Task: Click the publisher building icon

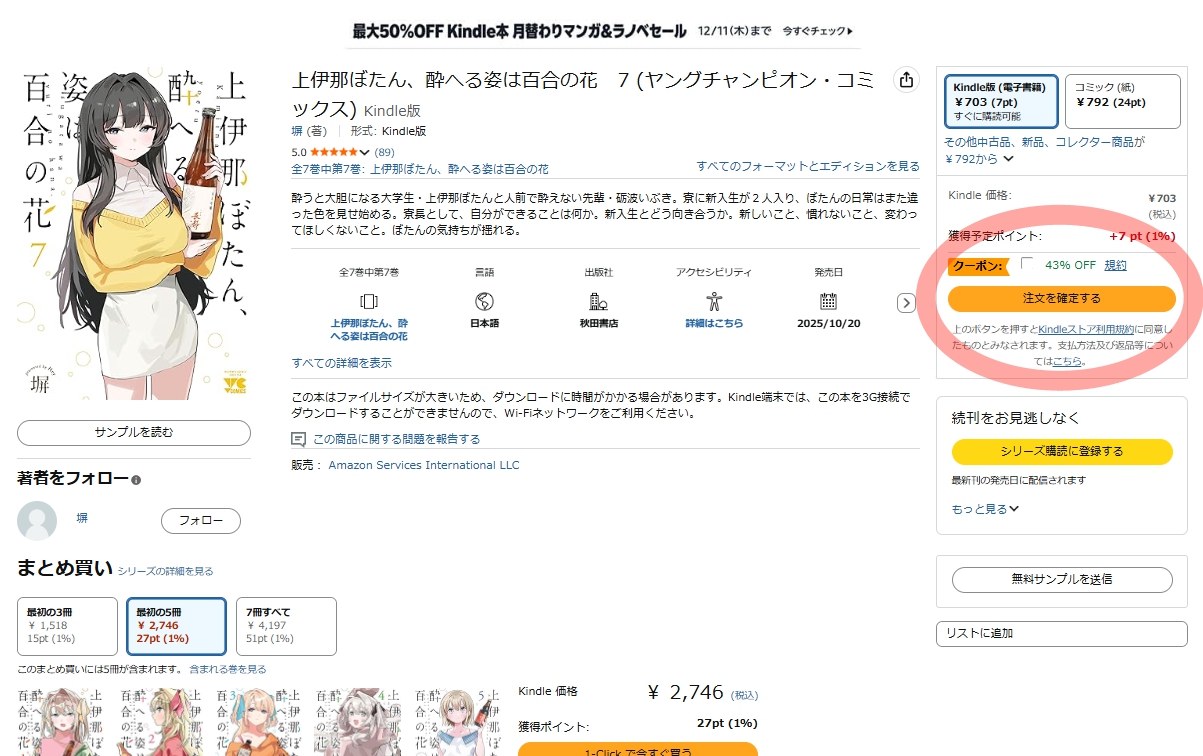Action: coord(599,301)
